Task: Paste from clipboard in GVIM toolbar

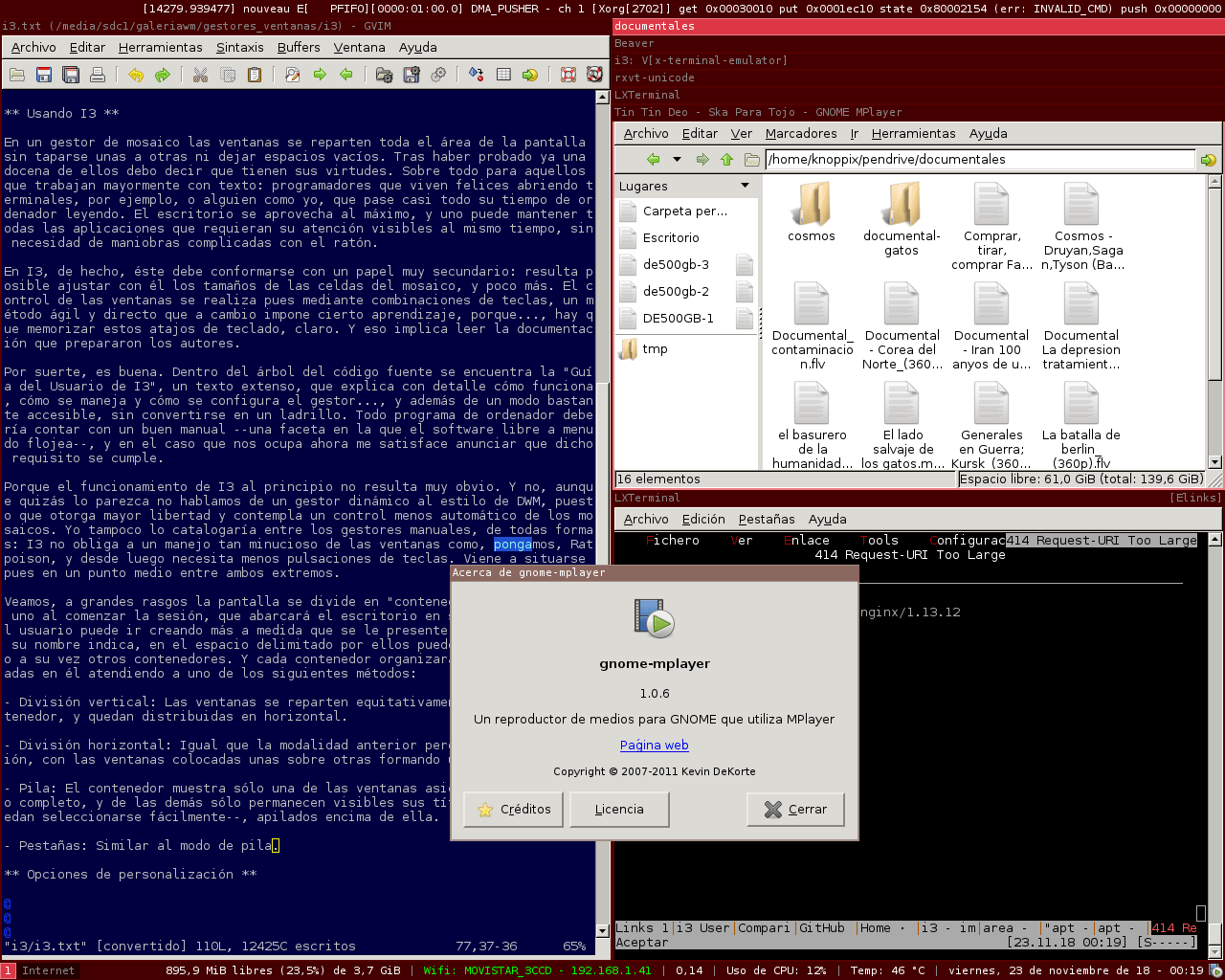Action: coord(255,75)
